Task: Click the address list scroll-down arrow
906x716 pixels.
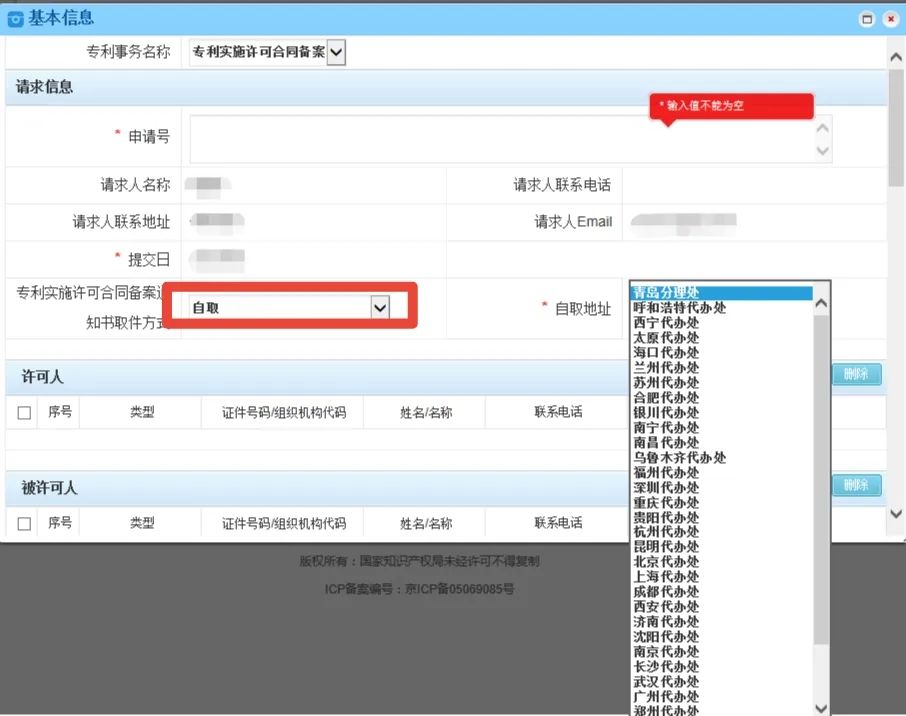Action: 820,708
